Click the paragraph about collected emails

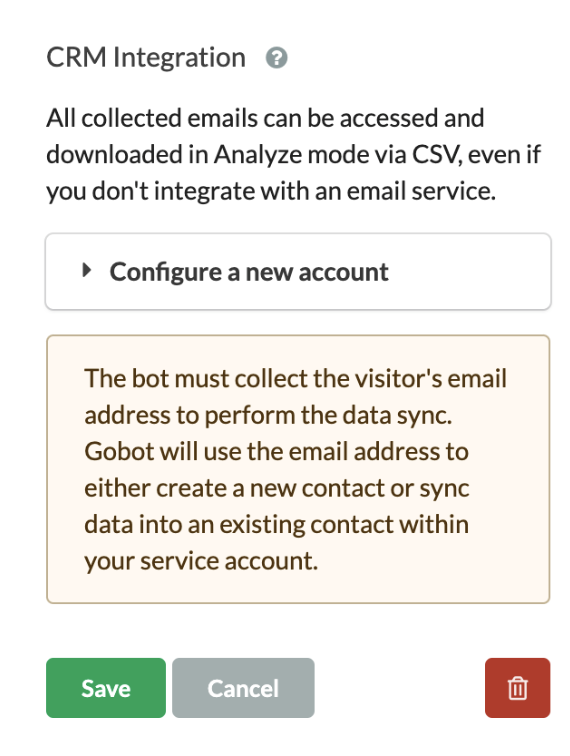tap(294, 155)
